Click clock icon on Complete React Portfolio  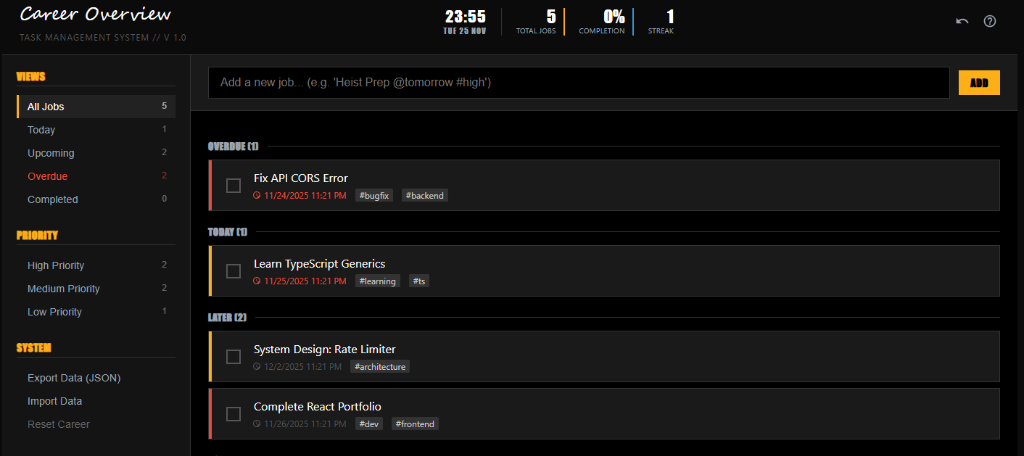(x=257, y=424)
